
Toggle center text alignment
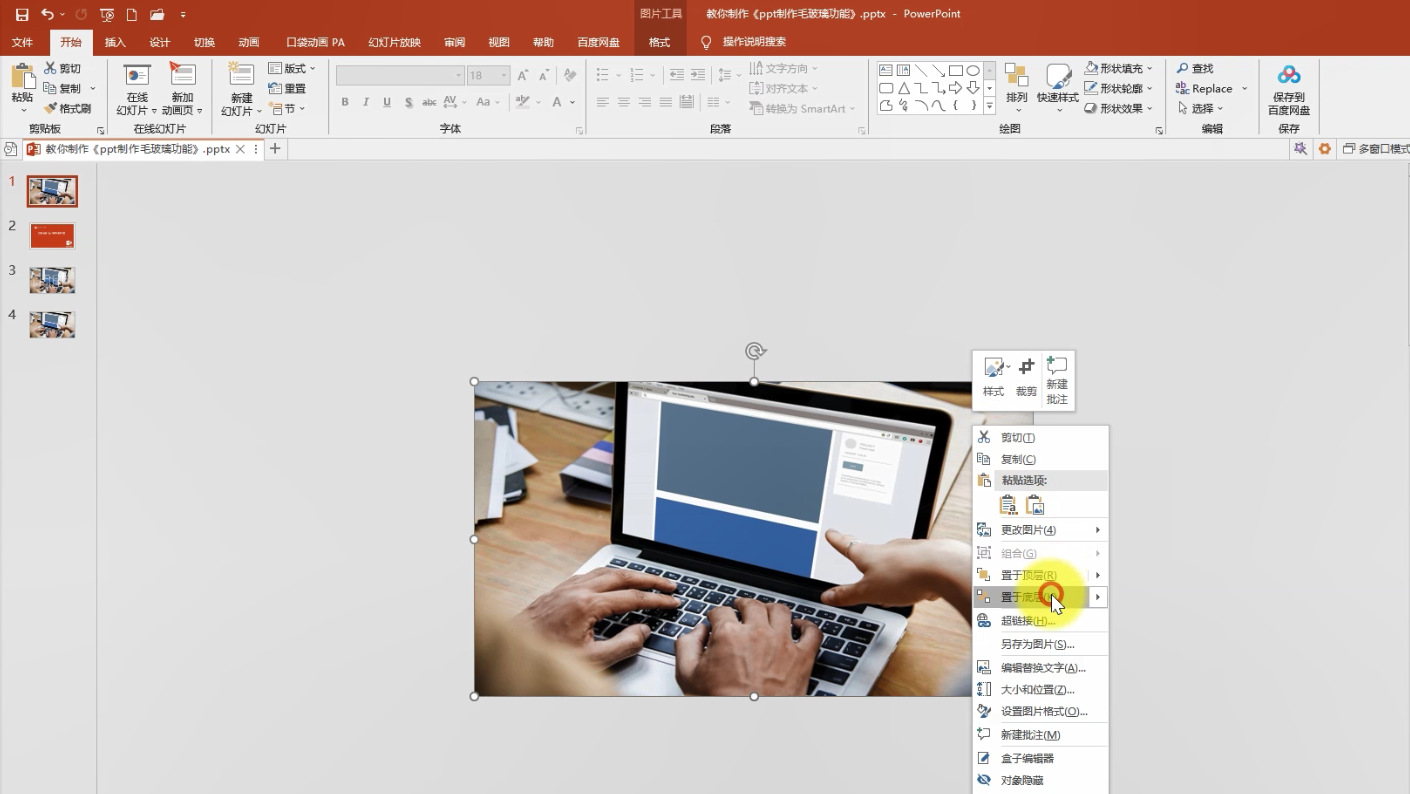pos(623,102)
